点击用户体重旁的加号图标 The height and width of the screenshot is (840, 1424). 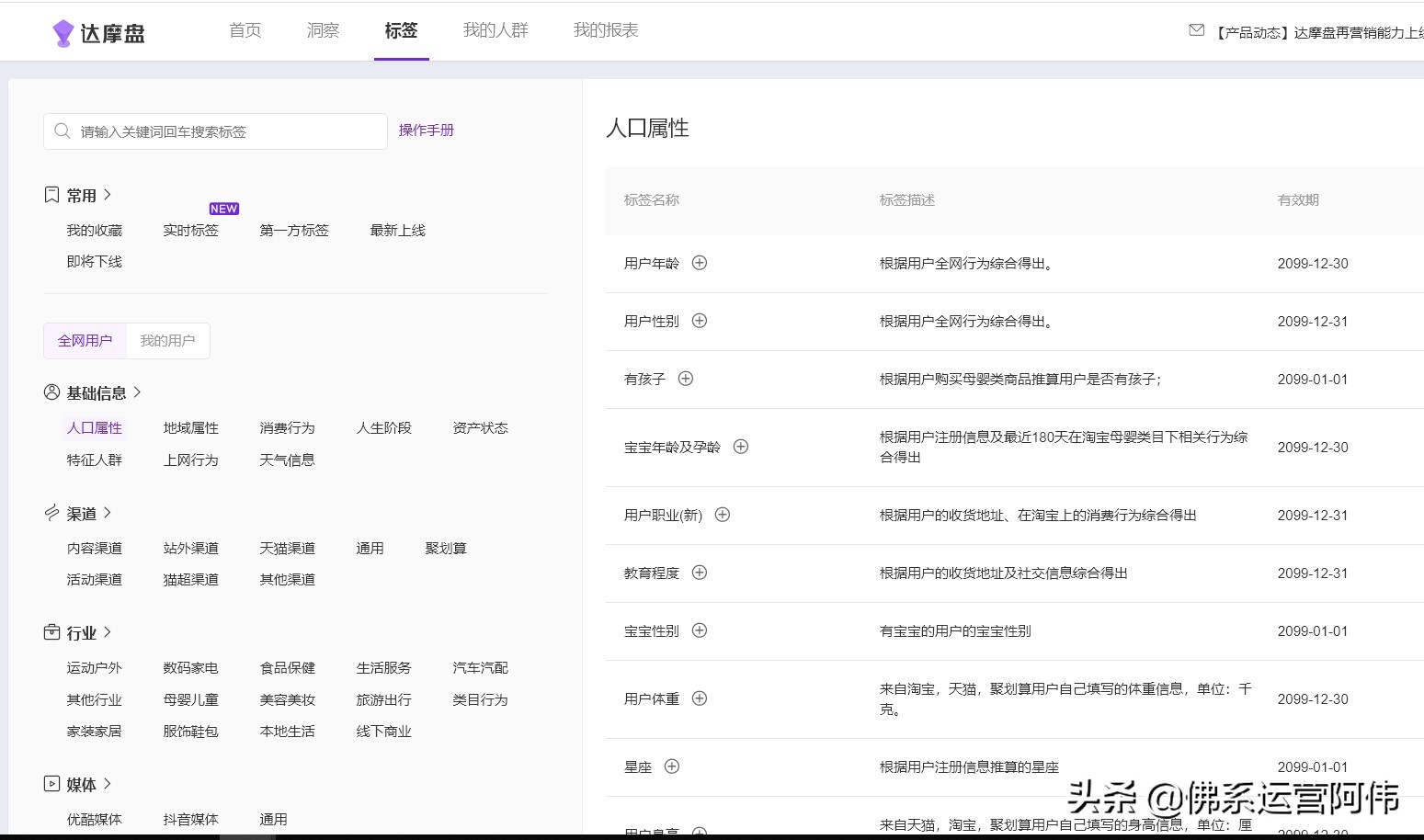coord(699,698)
